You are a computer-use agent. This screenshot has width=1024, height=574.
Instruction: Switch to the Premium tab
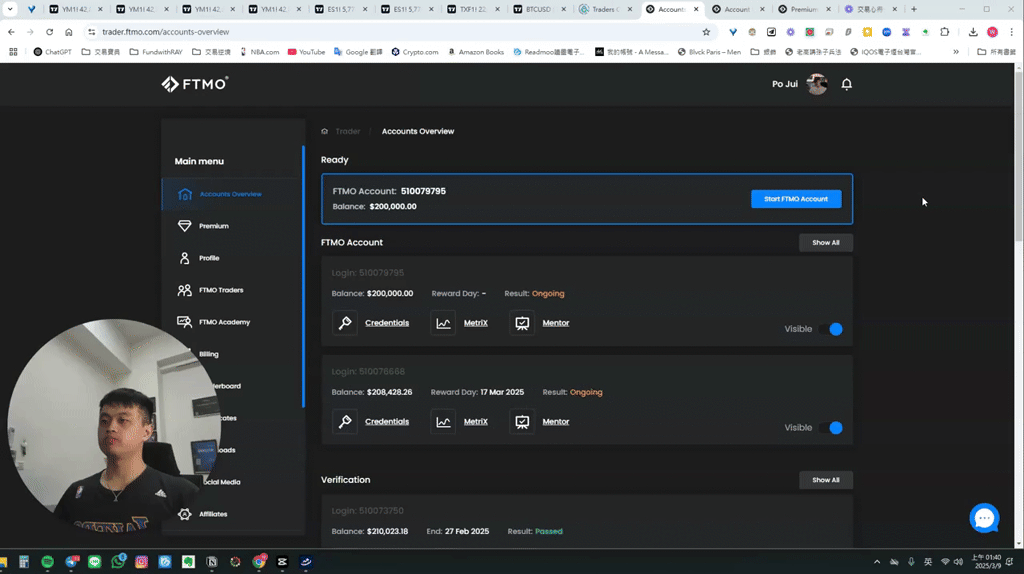(804, 9)
